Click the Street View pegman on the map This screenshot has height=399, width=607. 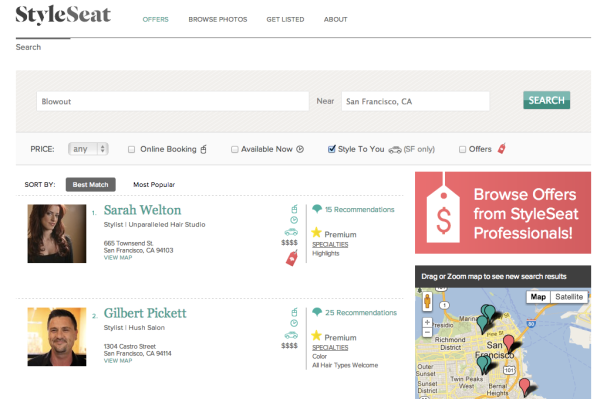(427, 301)
